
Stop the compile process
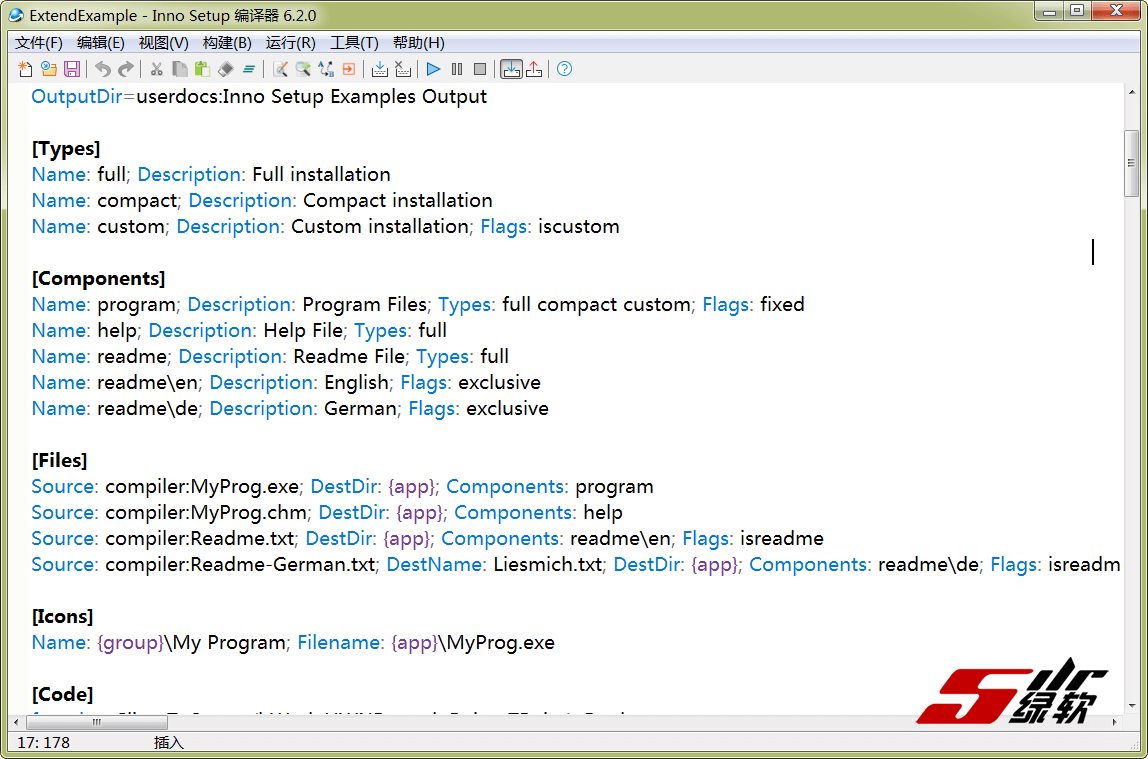coord(403,70)
